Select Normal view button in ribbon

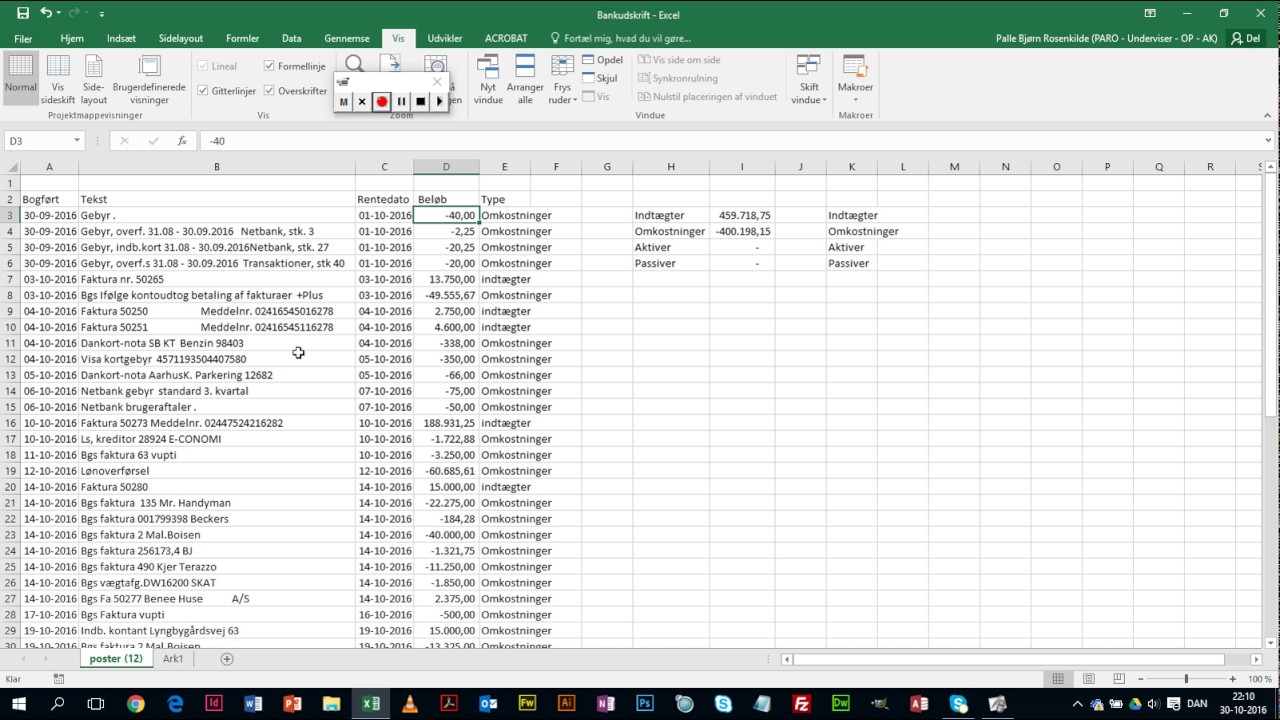(20, 78)
